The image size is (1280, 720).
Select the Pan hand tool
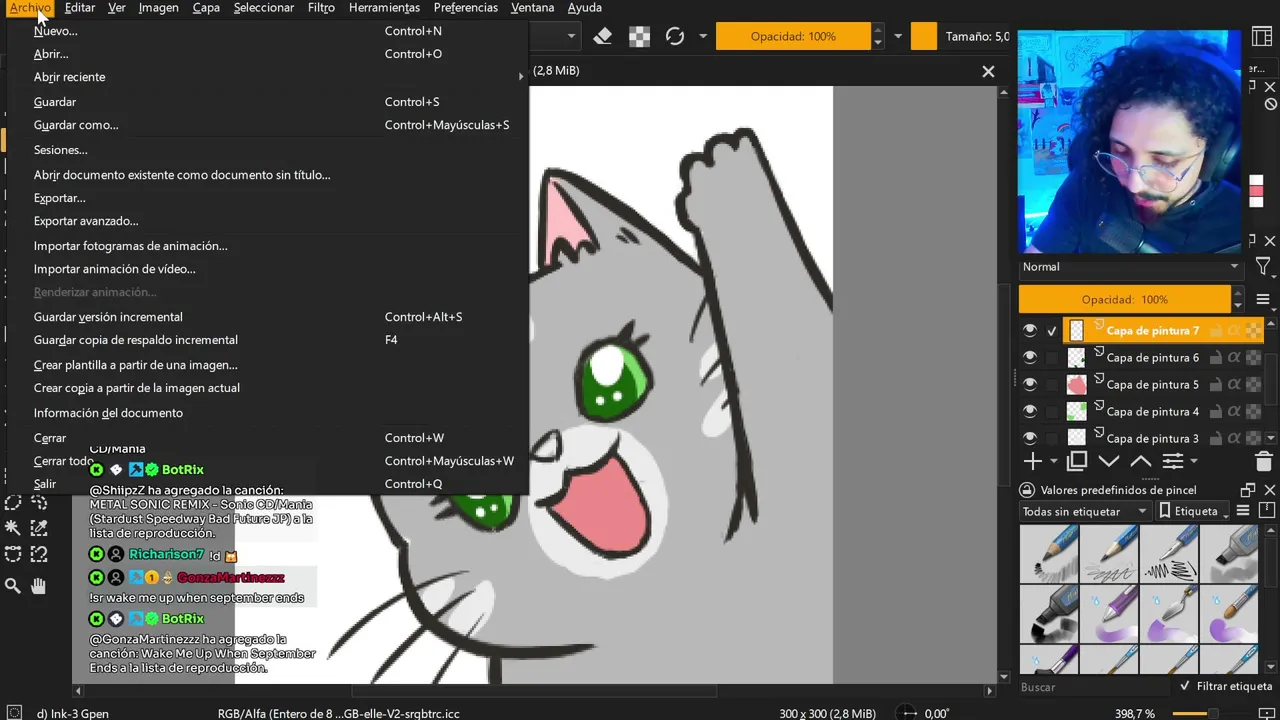pyautogui.click(x=39, y=586)
